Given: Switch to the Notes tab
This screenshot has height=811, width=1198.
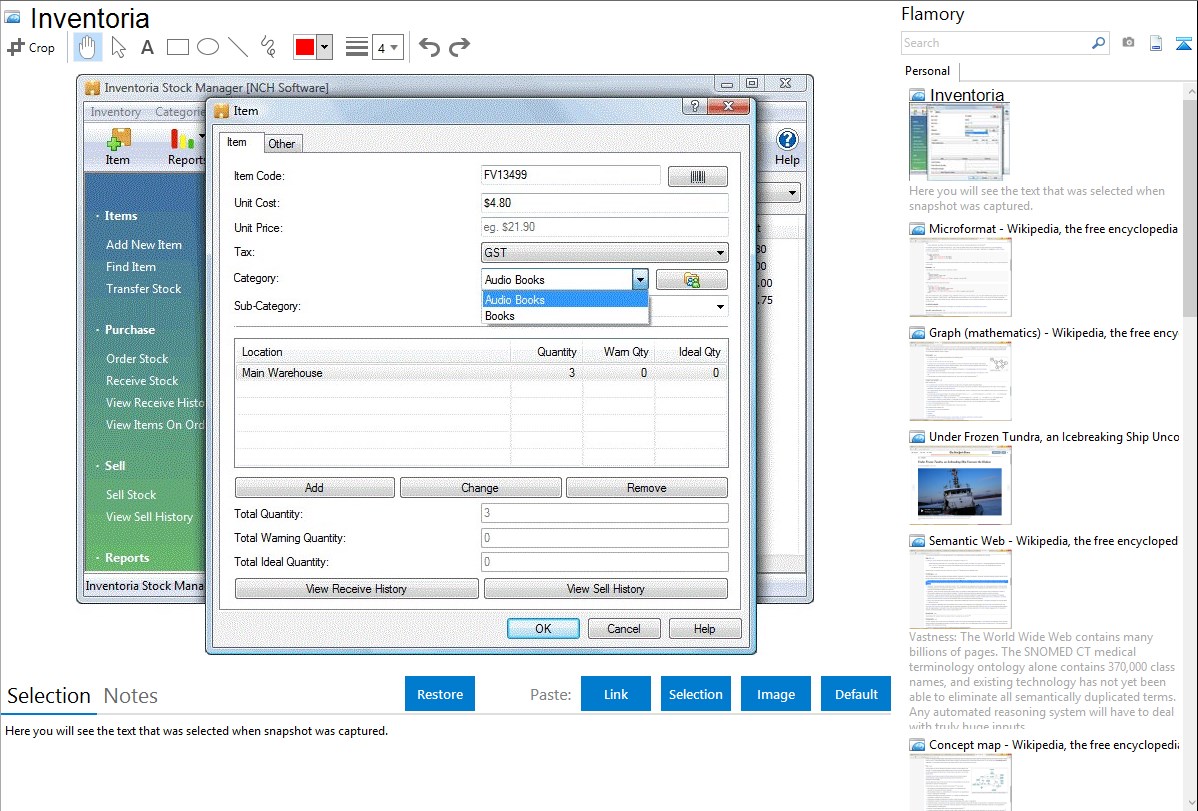Looking at the screenshot, I should click(x=131, y=696).
